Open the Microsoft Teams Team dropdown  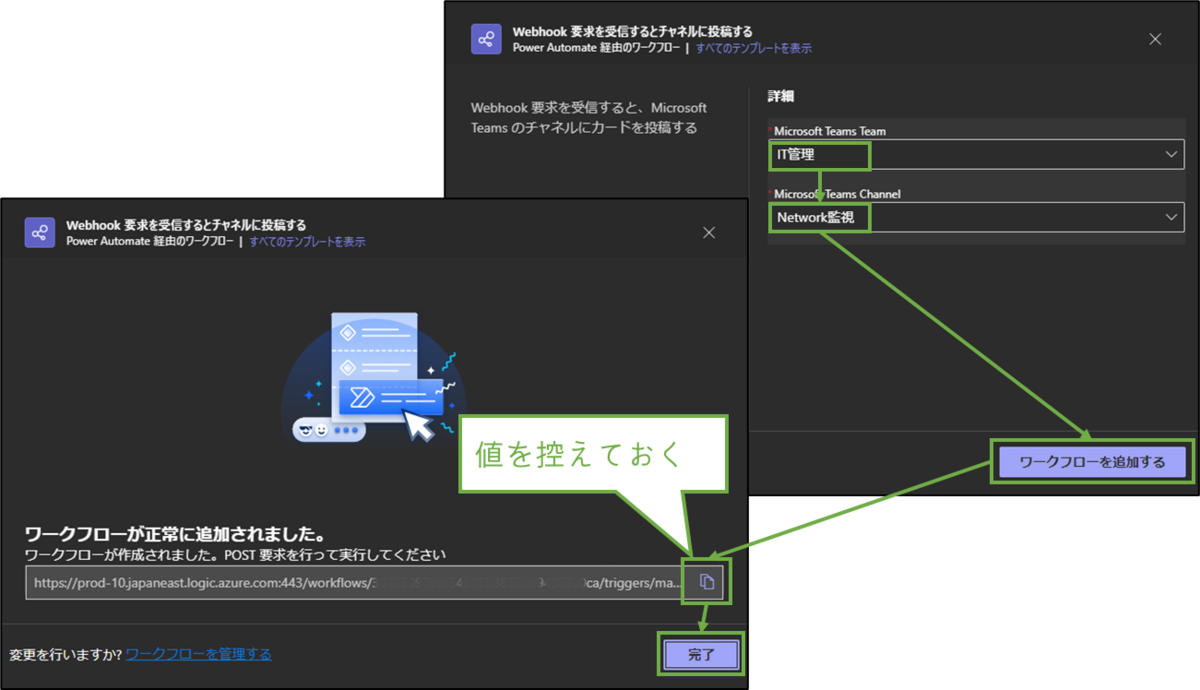tap(976, 154)
